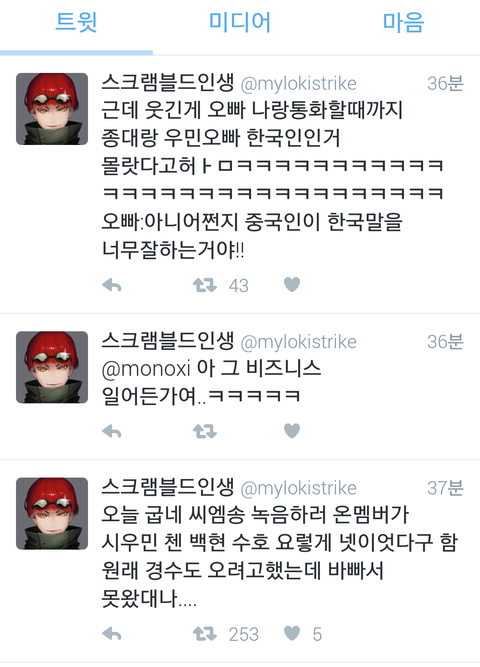The width and height of the screenshot is (480, 667).
Task: Reply to the first tweet about 종대랑 우민오빠
Action: tap(112, 285)
